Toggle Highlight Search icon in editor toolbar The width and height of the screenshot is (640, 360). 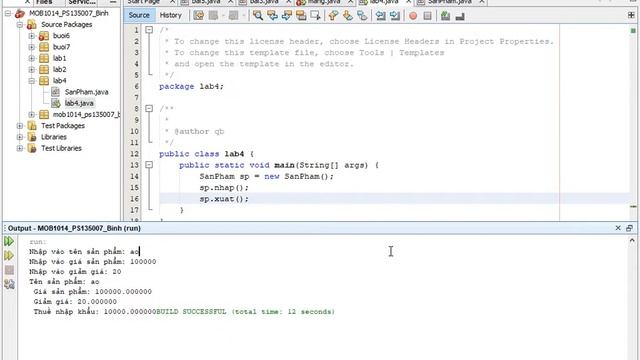(301, 16)
